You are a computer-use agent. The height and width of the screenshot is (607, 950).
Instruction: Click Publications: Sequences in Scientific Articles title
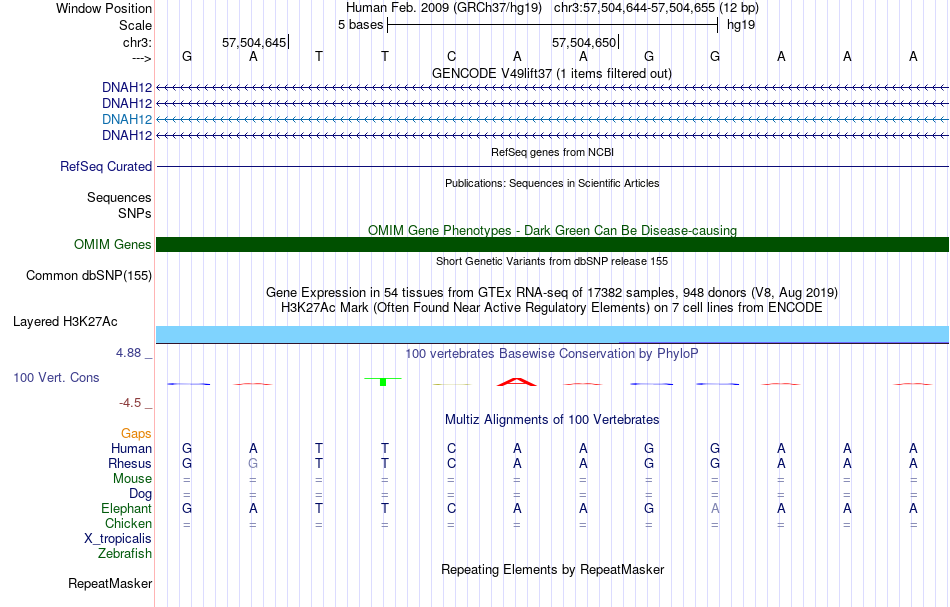(552, 183)
